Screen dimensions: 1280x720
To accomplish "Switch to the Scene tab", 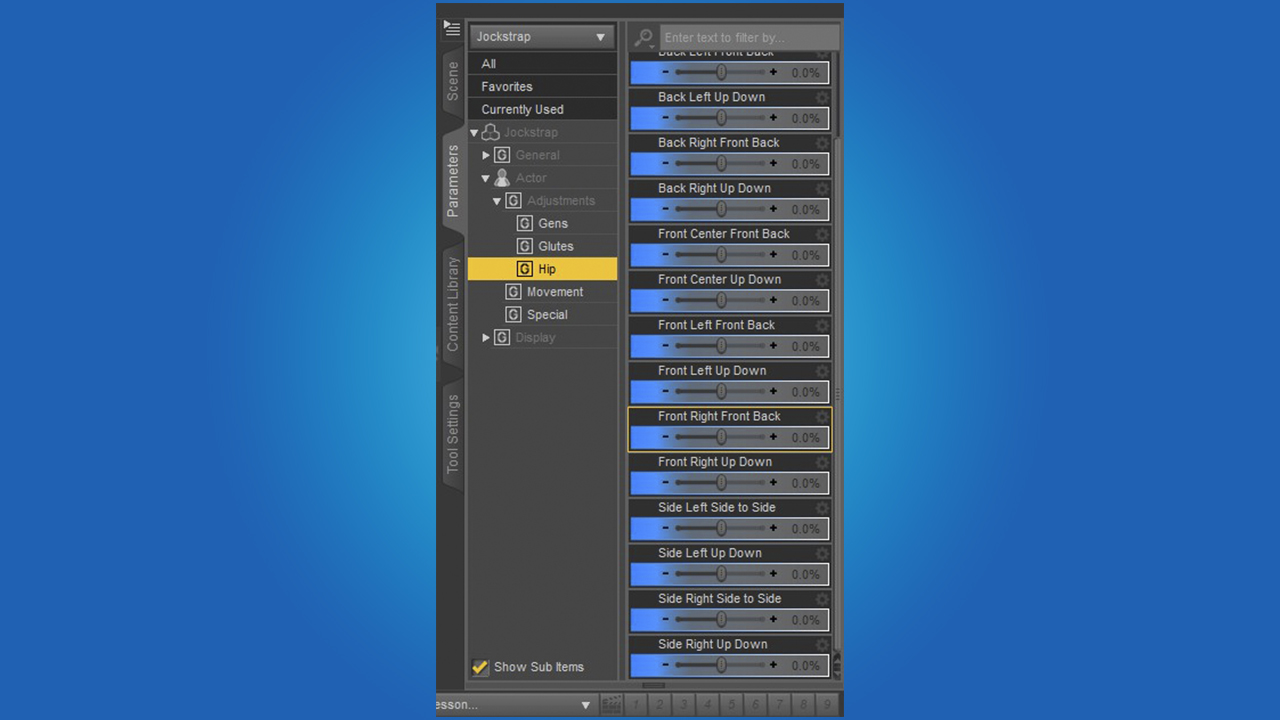I will [x=453, y=81].
